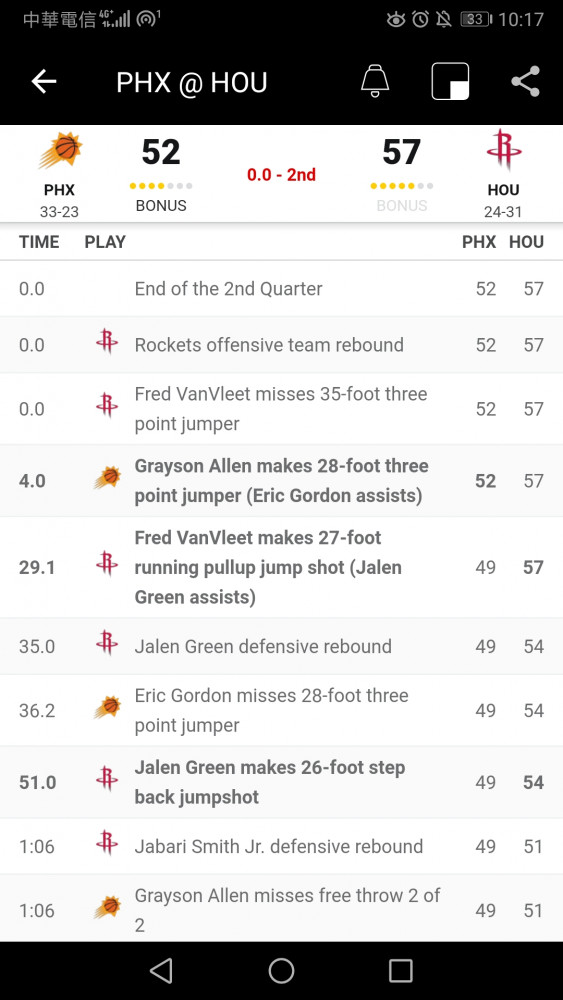Tap Suns icon beside Grayson Allen three-pointer
563x1000 pixels.
click(x=106, y=478)
